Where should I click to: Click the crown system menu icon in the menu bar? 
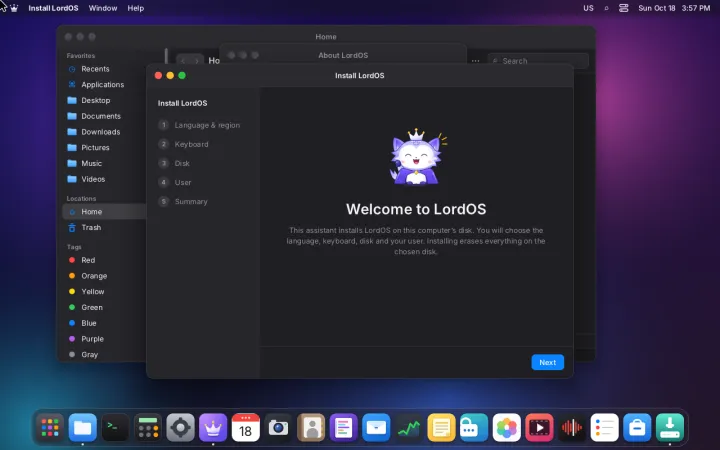[14, 8]
